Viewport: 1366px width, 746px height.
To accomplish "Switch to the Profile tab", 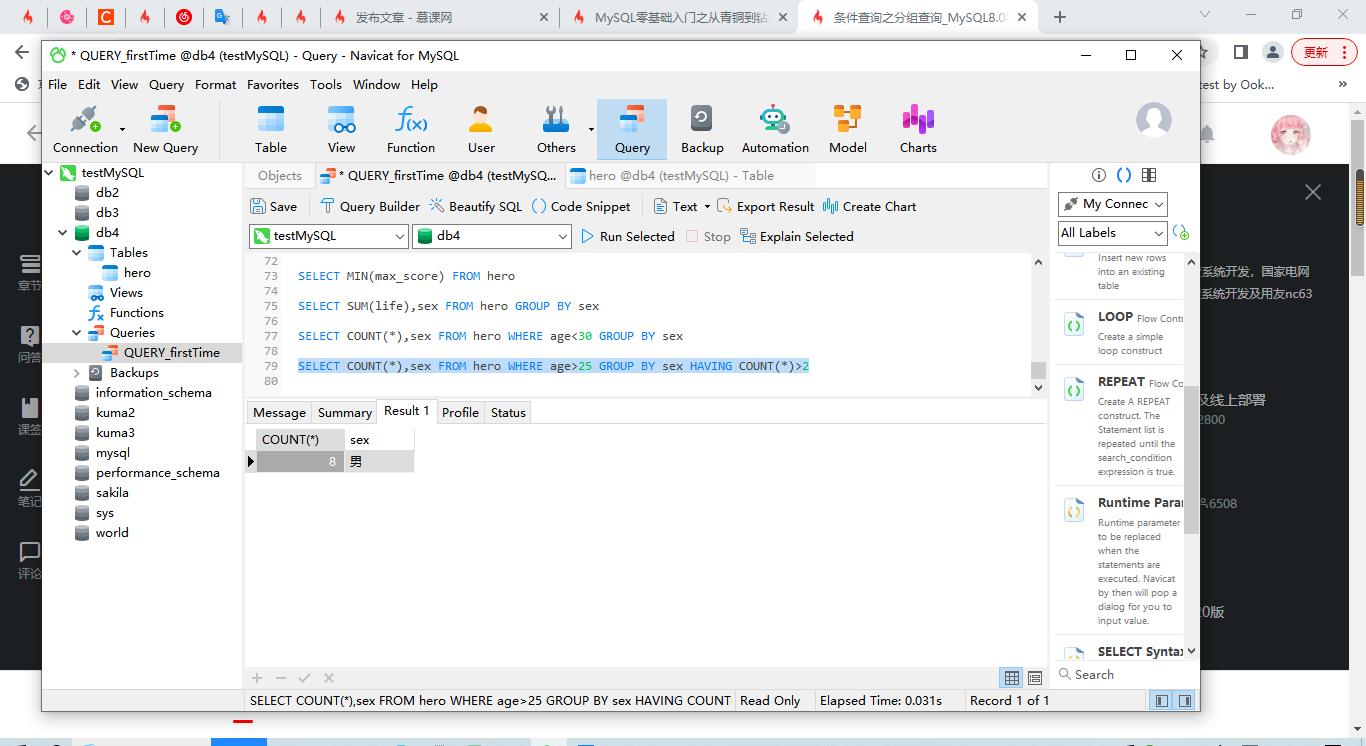I will tap(460, 412).
